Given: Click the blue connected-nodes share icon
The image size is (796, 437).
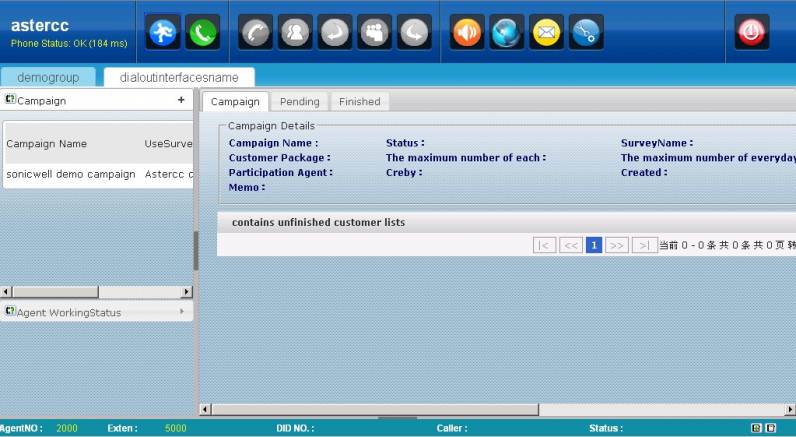Looking at the screenshot, I should click(586, 32).
